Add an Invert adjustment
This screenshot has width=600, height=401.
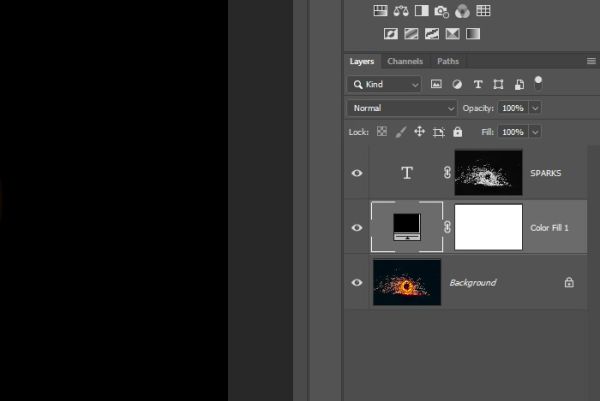(391, 34)
